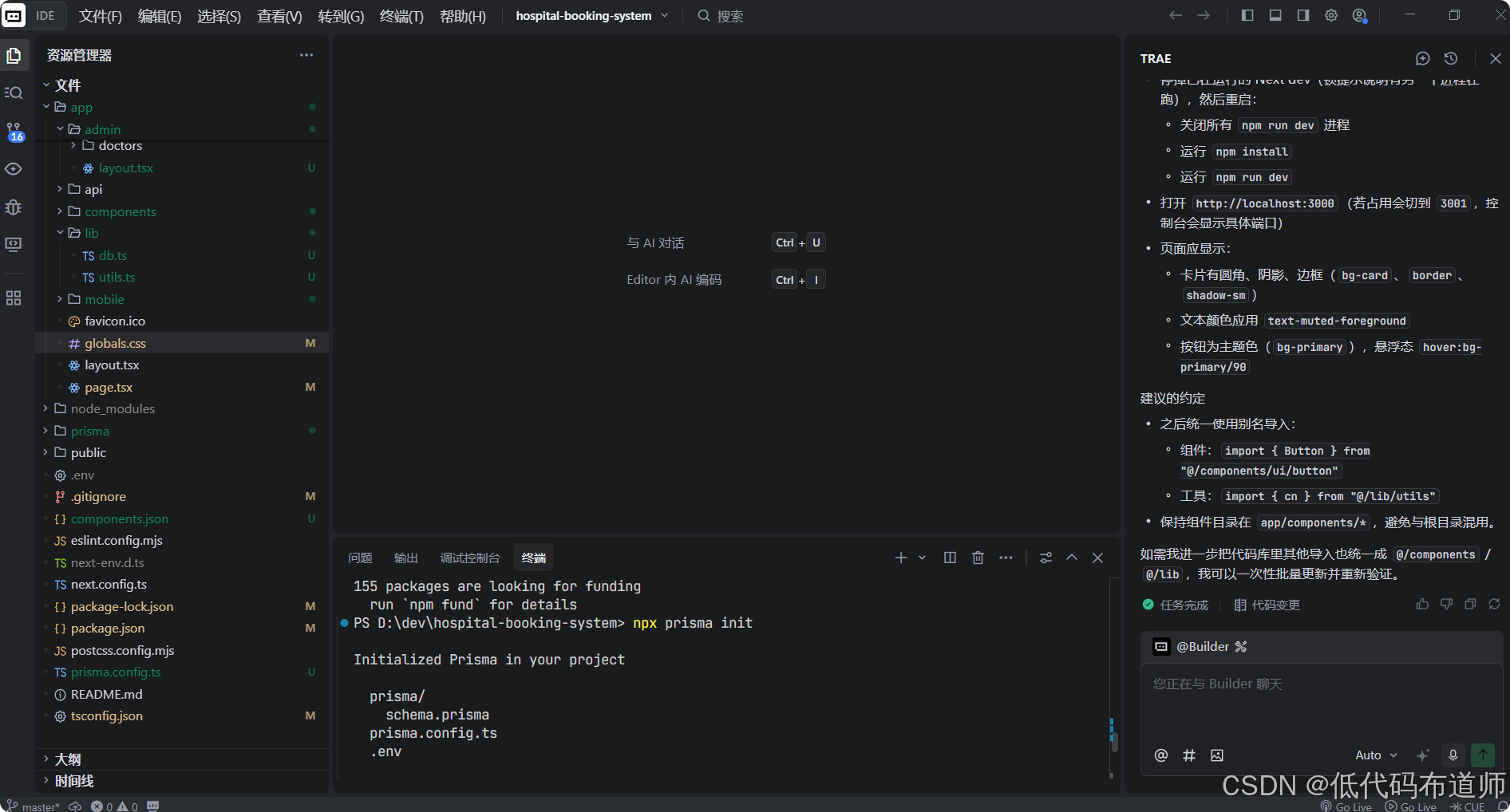Open the 查看(V) menu
Screen dimensions: 1510x812
coord(279,16)
